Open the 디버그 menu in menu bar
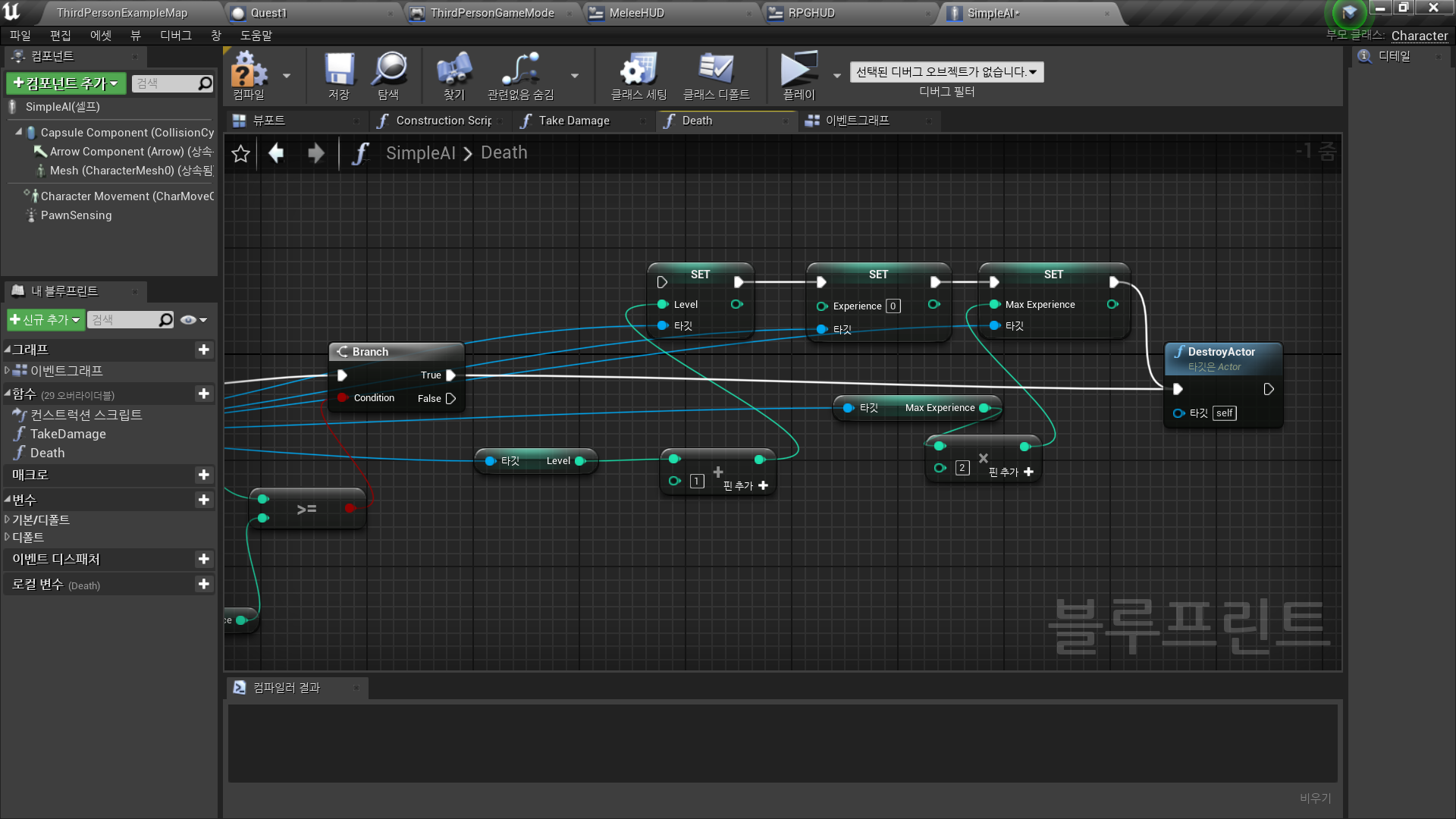Image resolution: width=1456 pixels, height=819 pixels. coord(175,36)
